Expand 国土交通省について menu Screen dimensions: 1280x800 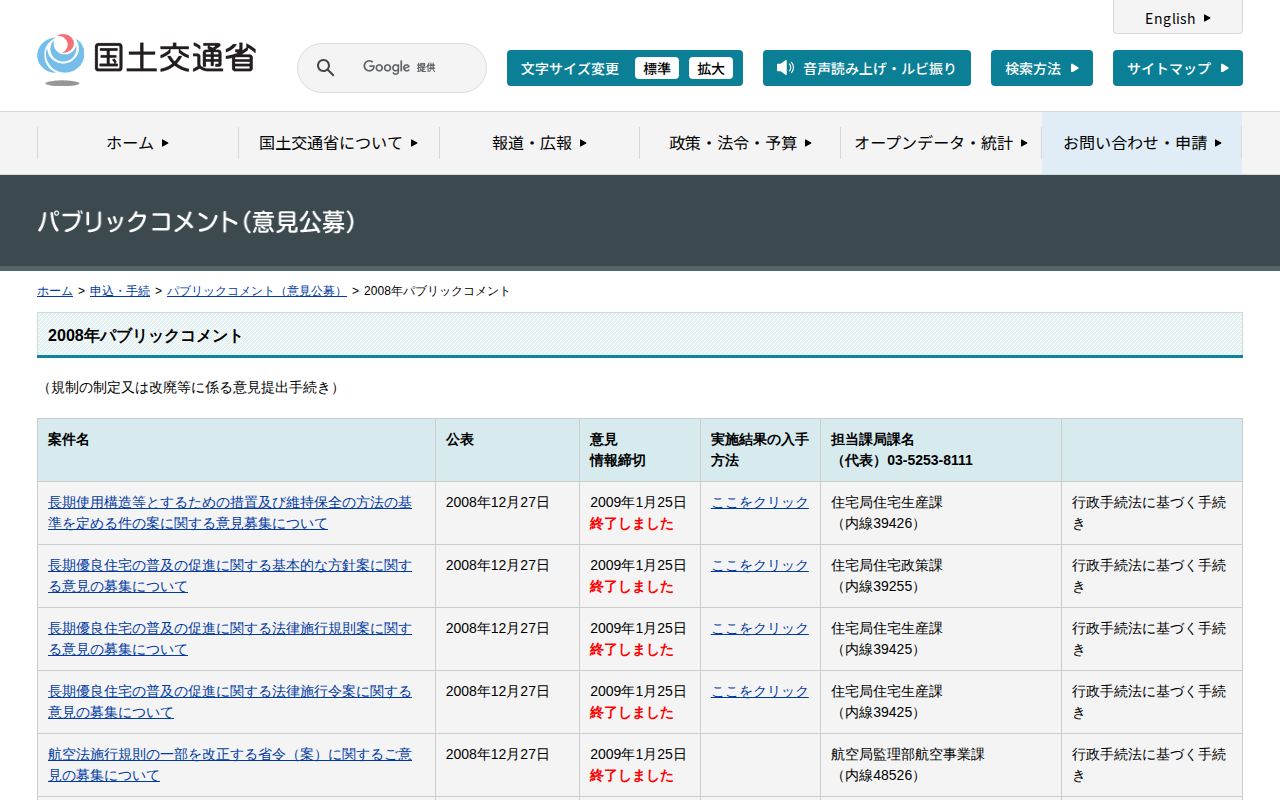(x=338, y=143)
